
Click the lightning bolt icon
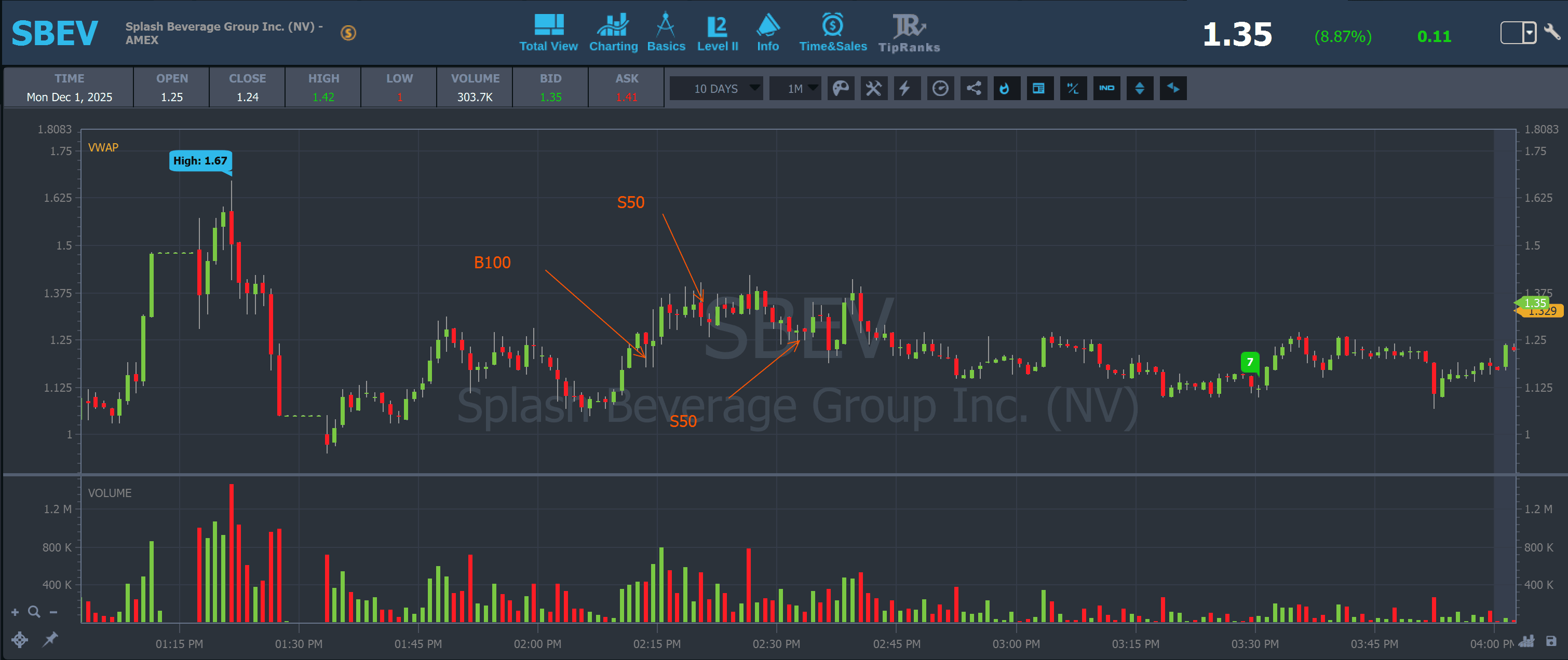[x=907, y=89]
